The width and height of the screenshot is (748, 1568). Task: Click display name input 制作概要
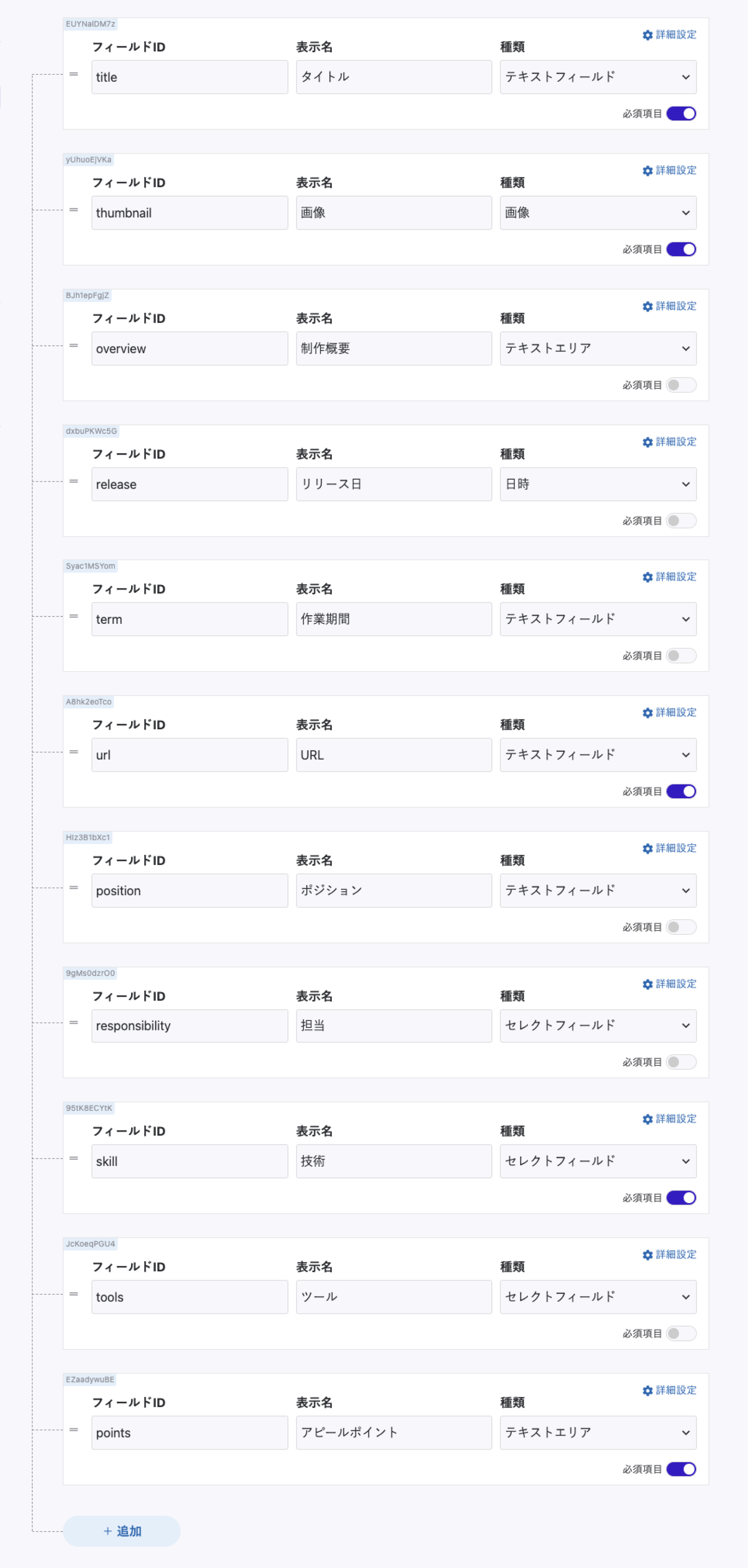394,348
